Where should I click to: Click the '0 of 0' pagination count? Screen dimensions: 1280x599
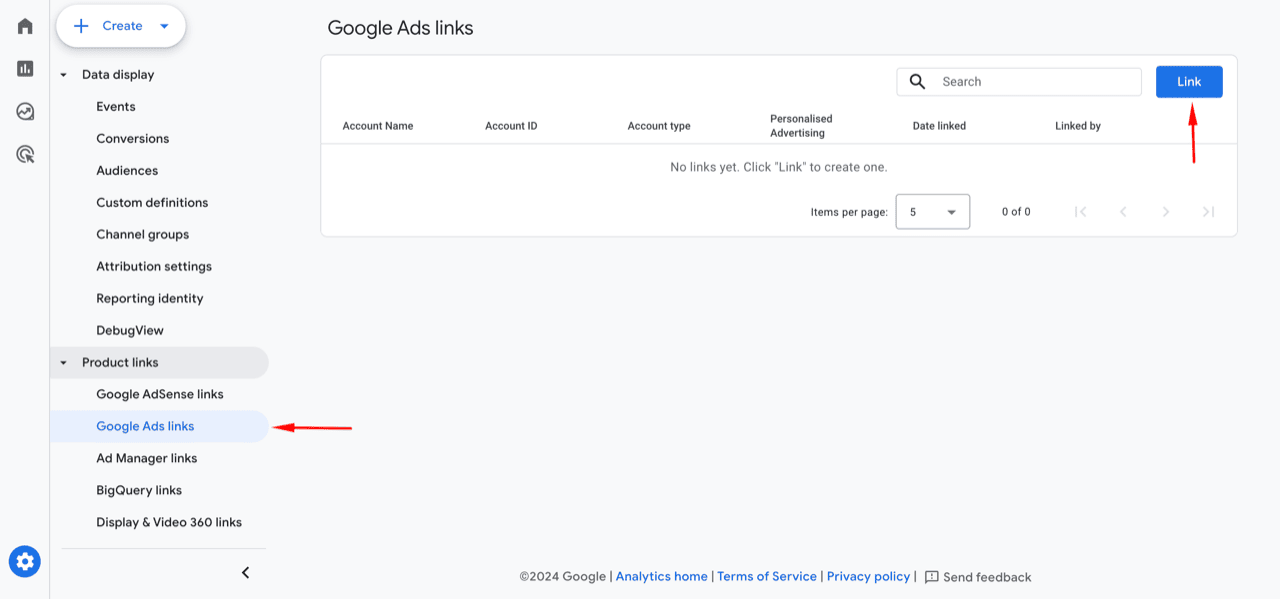[x=1016, y=212]
